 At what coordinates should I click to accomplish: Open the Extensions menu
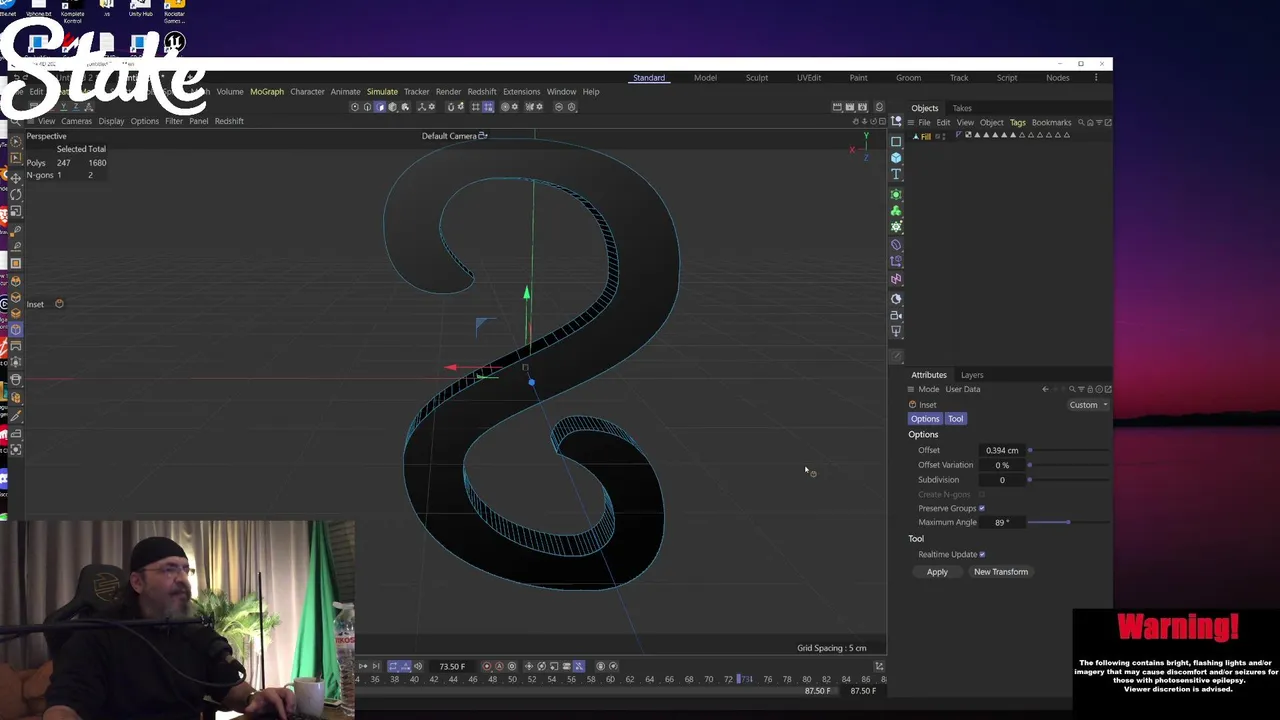pos(521,92)
